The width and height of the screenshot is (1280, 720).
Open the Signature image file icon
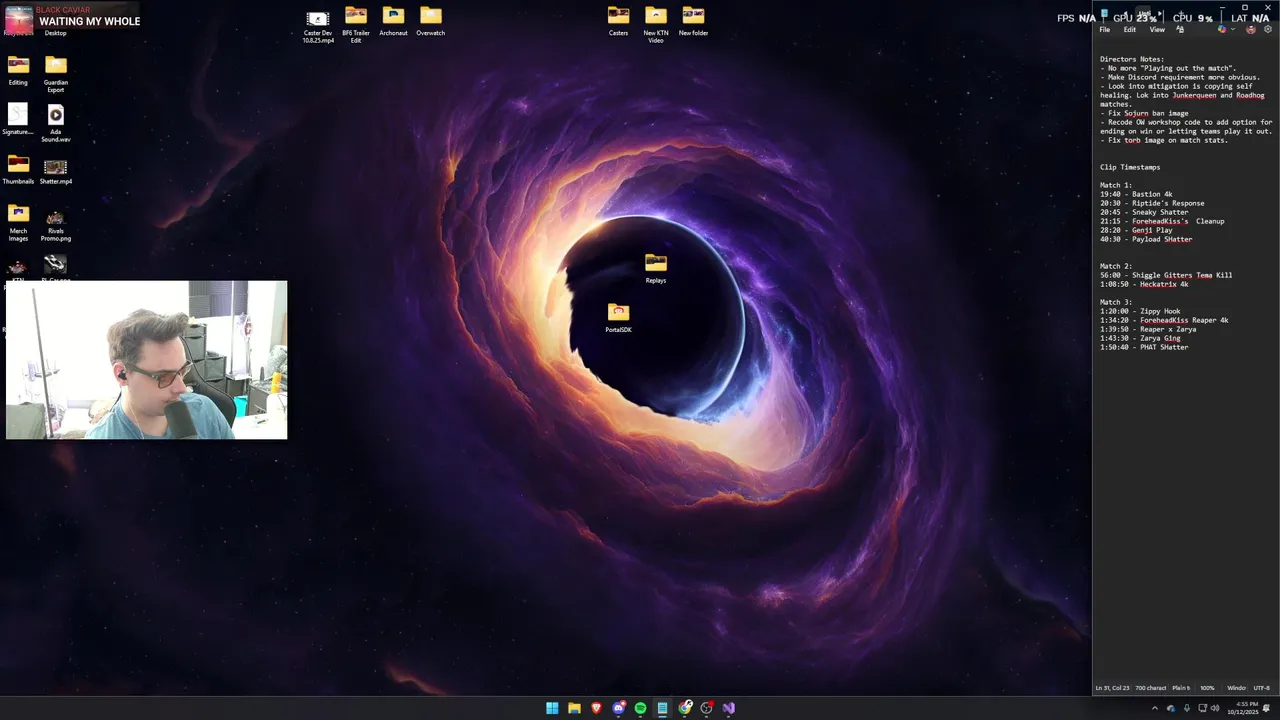18,120
